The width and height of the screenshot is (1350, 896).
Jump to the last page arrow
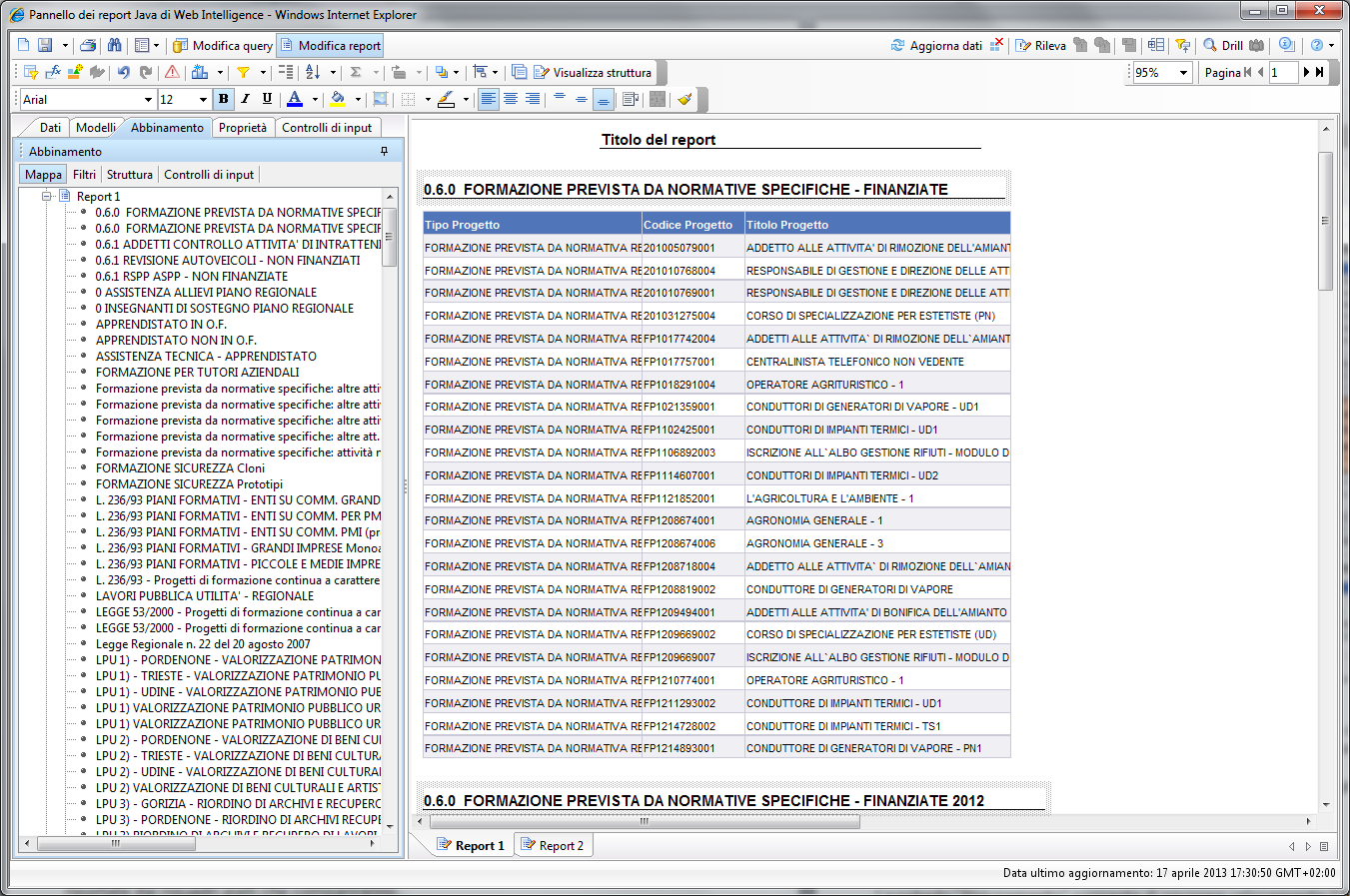[x=1320, y=72]
